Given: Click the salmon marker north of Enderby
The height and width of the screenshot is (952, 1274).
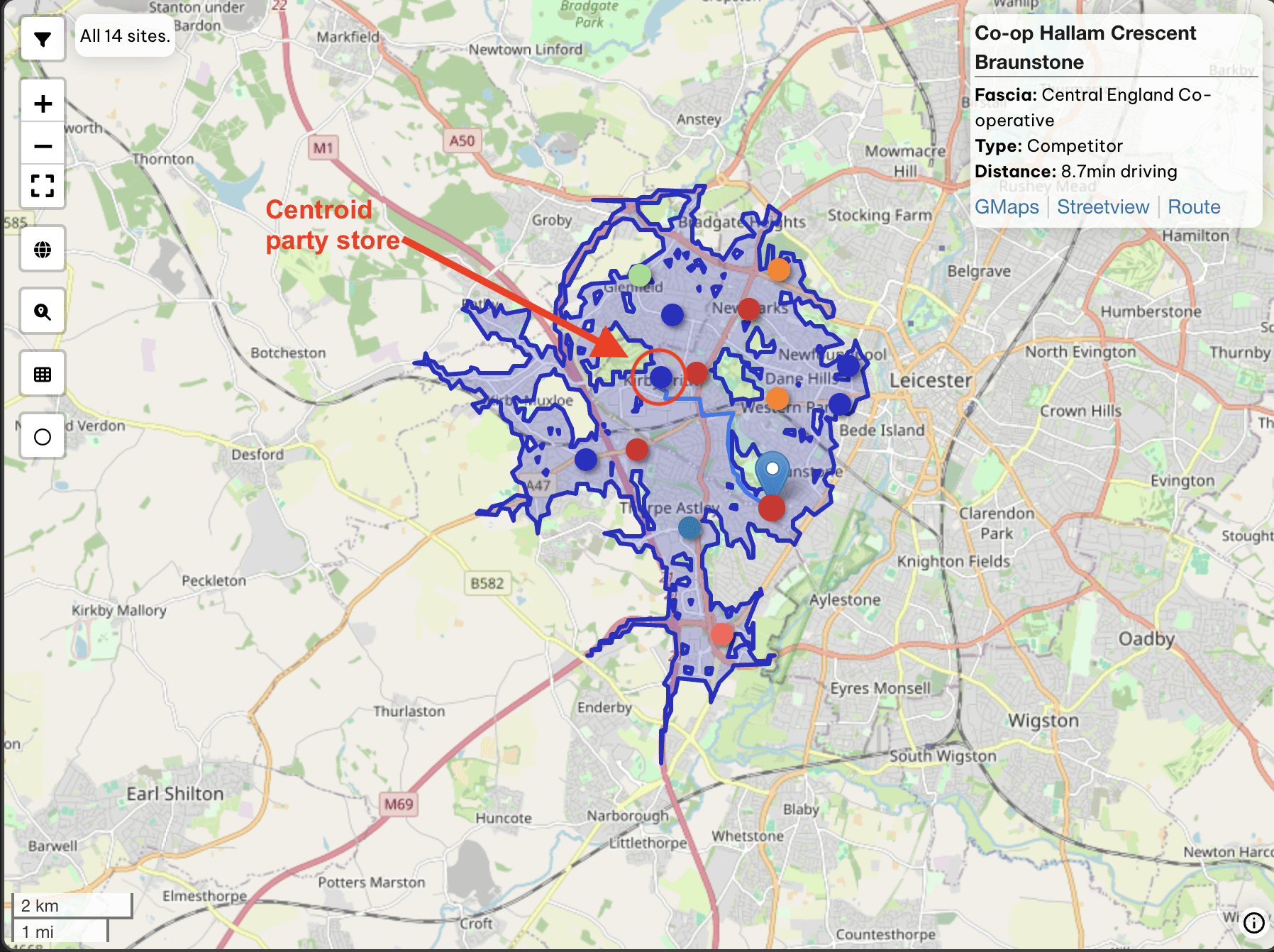Looking at the screenshot, I should [722, 633].
